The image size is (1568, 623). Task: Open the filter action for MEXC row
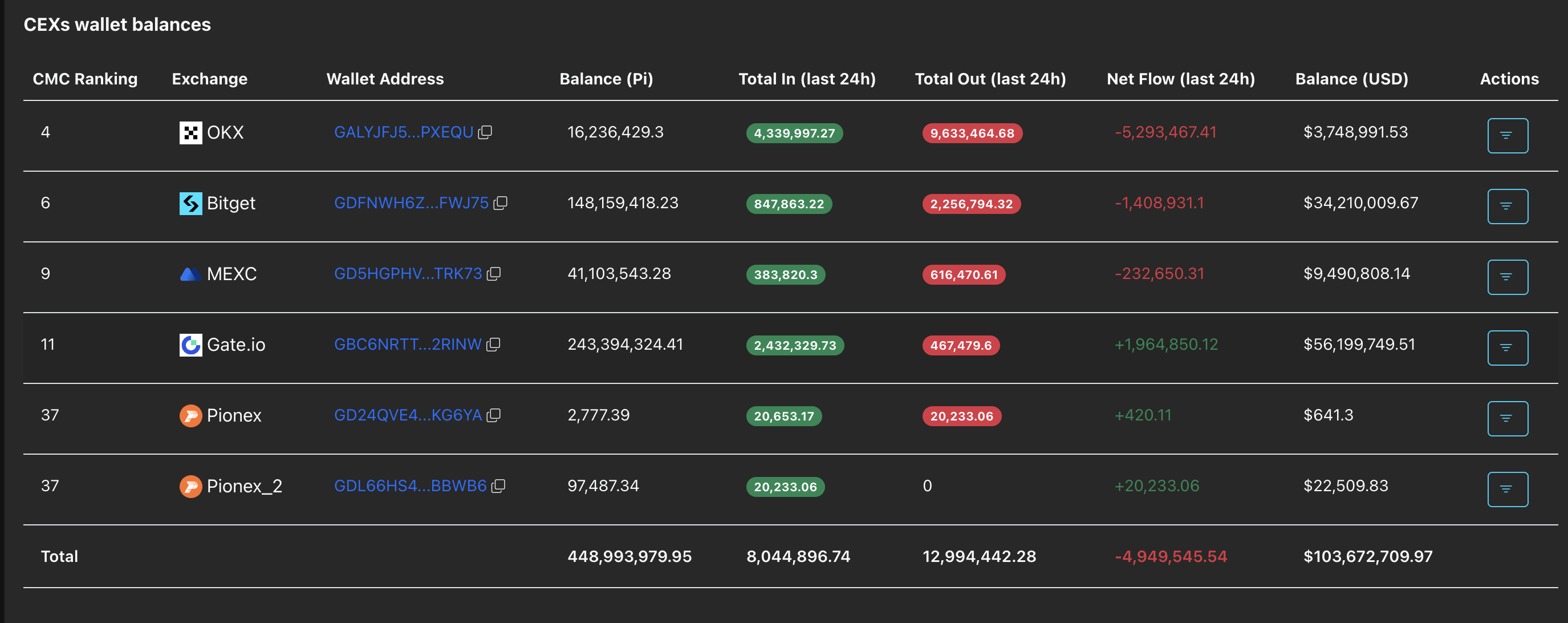[x=1507, y=277]
